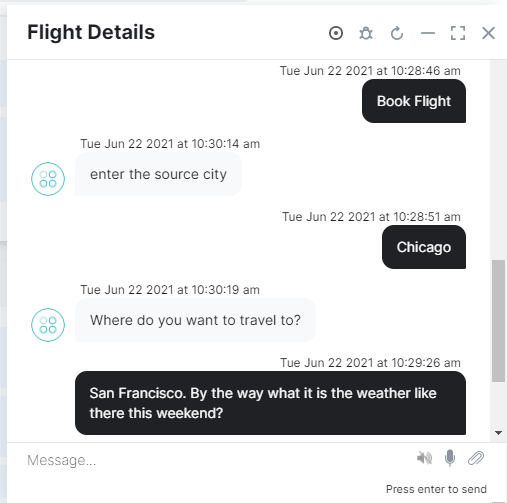Click bot avatar beside travel question
The image size is (507, 503).
pyautogui.click(x=48, y=325)
